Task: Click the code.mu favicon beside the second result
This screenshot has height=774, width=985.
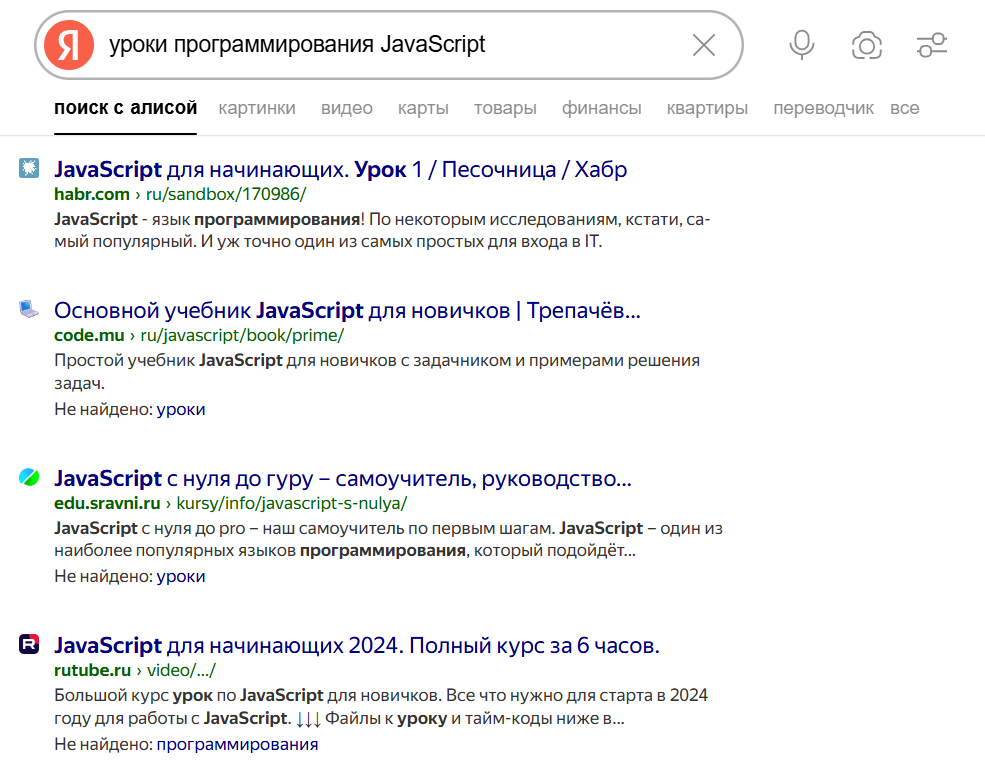Action: click(29, 309)
